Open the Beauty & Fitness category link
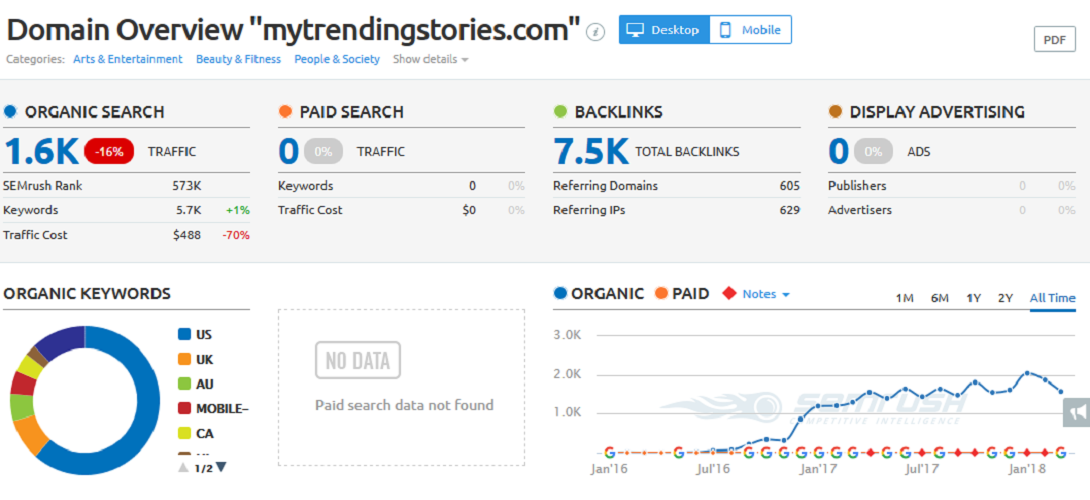 pyautogui.click(x=238, y=59)
